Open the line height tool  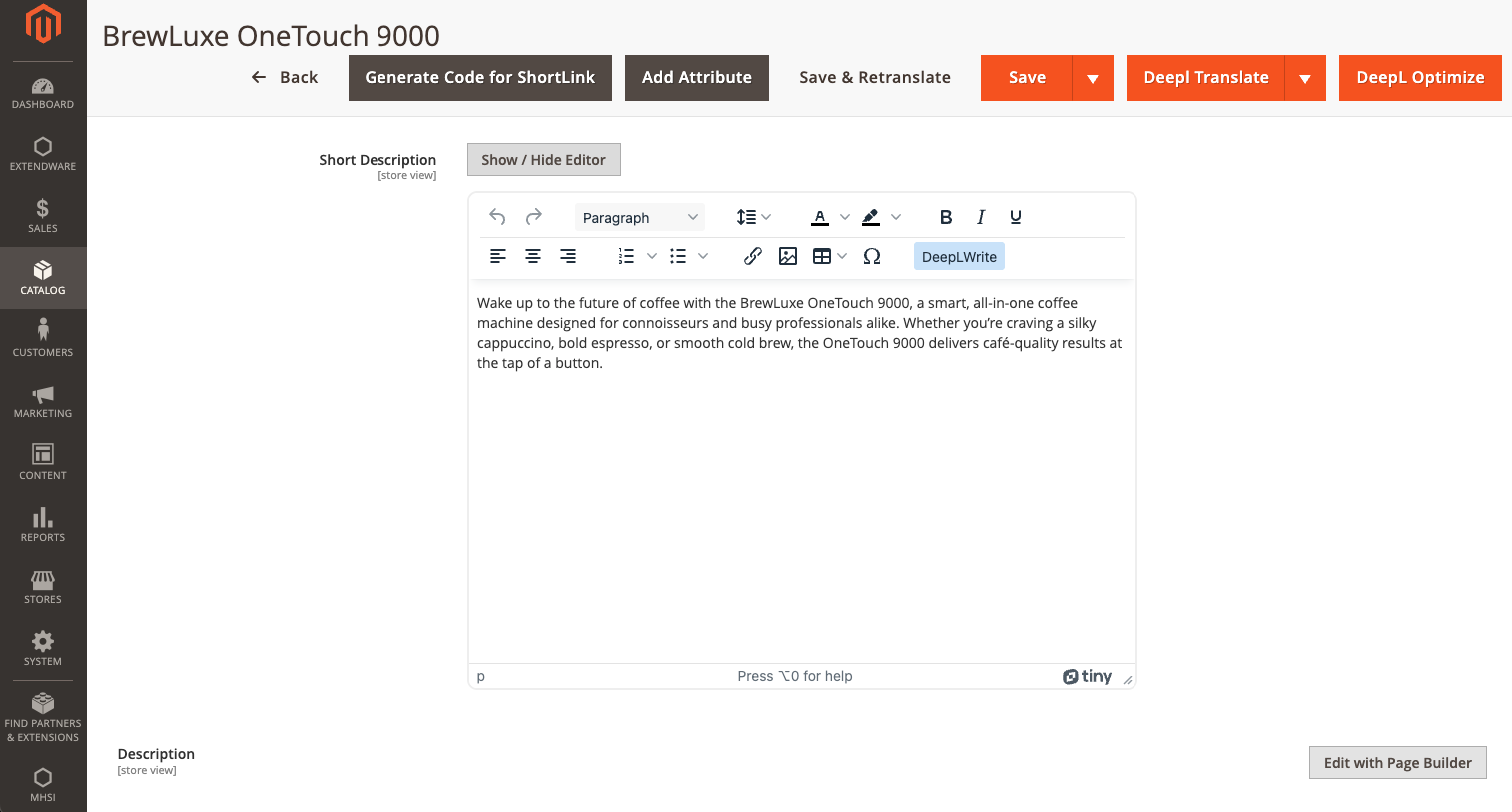pyautogui.click(x=746, y=217)
